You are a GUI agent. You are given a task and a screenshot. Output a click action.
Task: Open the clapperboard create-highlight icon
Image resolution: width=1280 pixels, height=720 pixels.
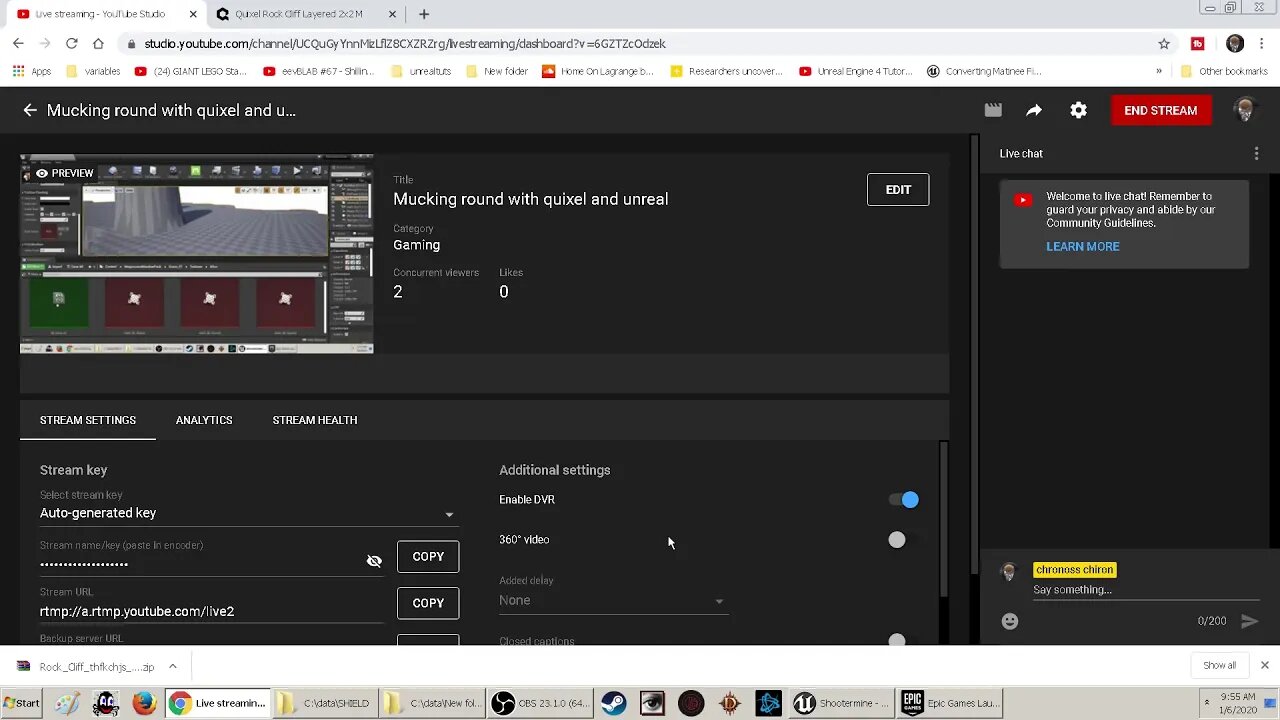[x=993, y=110]
